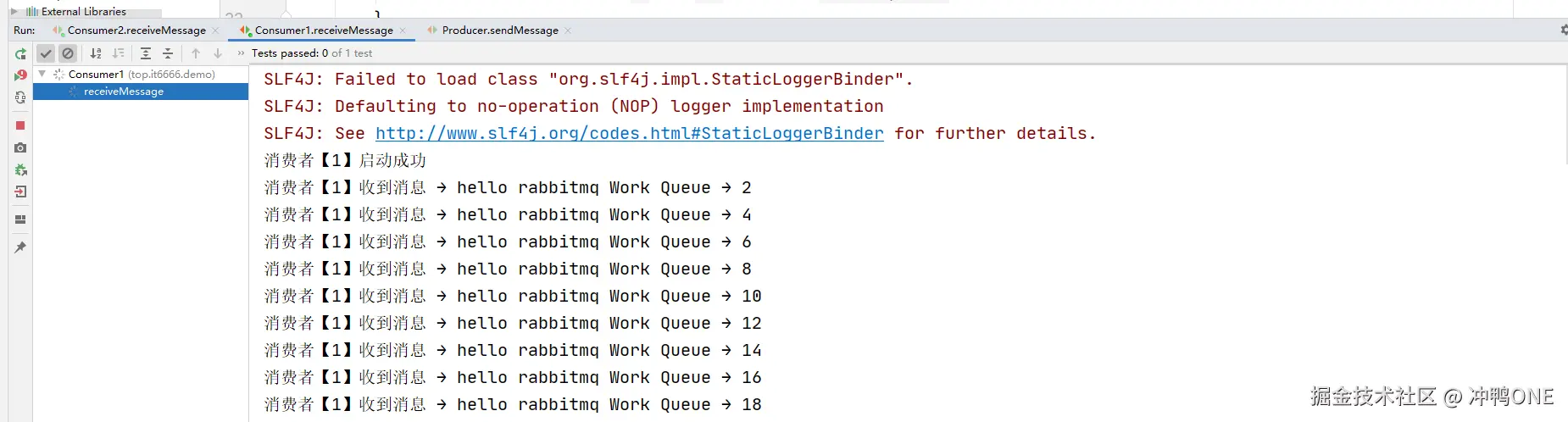Open the run panel settings gear
This screenshot has height=422, width=1568.
click(x=1563, y=30)
